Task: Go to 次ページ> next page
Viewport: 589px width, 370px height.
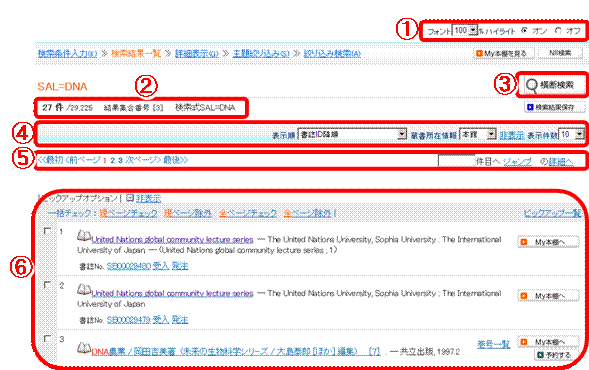Action: point(143,160)
